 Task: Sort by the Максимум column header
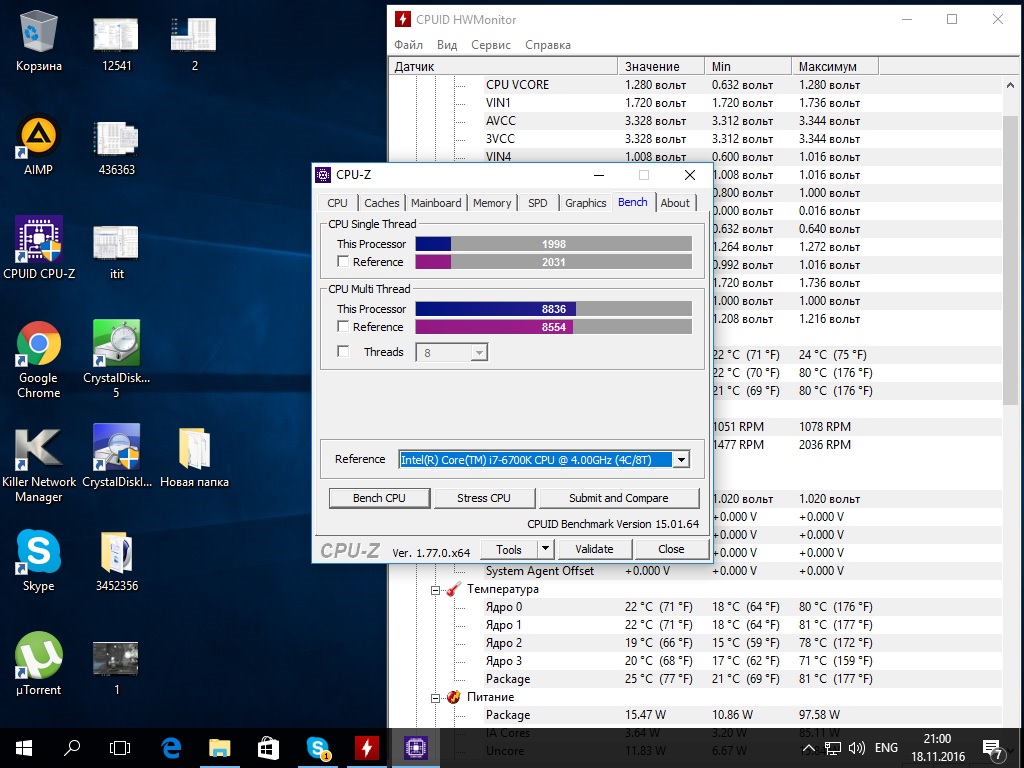tap(835, 66)
